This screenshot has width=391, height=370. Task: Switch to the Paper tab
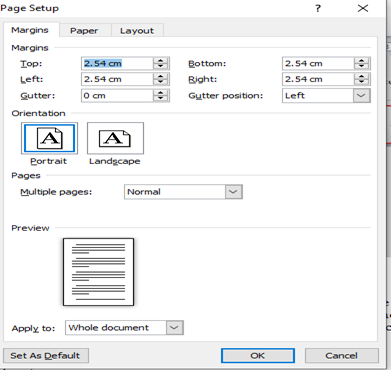coord(84,31)
